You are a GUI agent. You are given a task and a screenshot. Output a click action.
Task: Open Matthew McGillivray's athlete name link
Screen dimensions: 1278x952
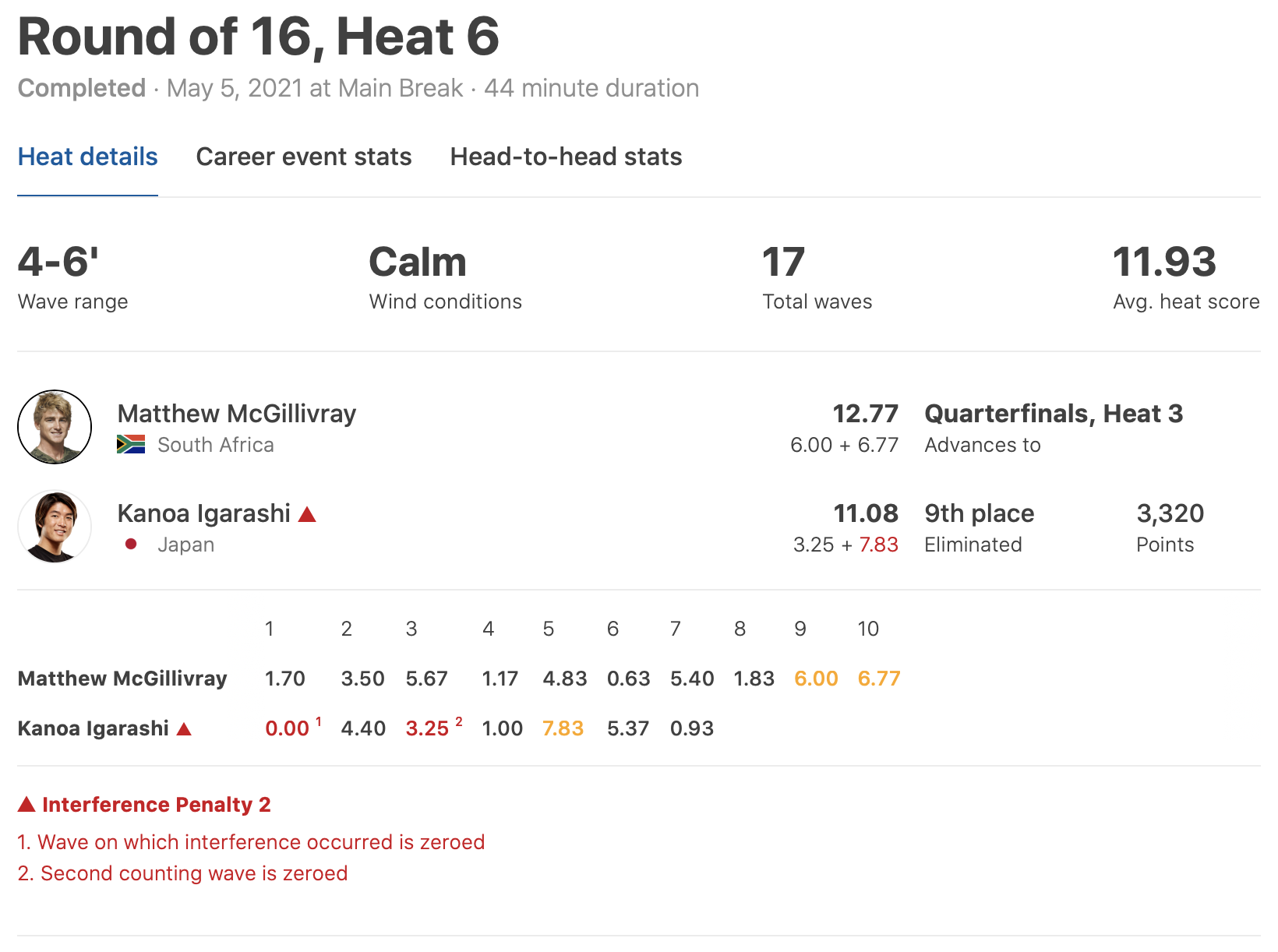236,413
